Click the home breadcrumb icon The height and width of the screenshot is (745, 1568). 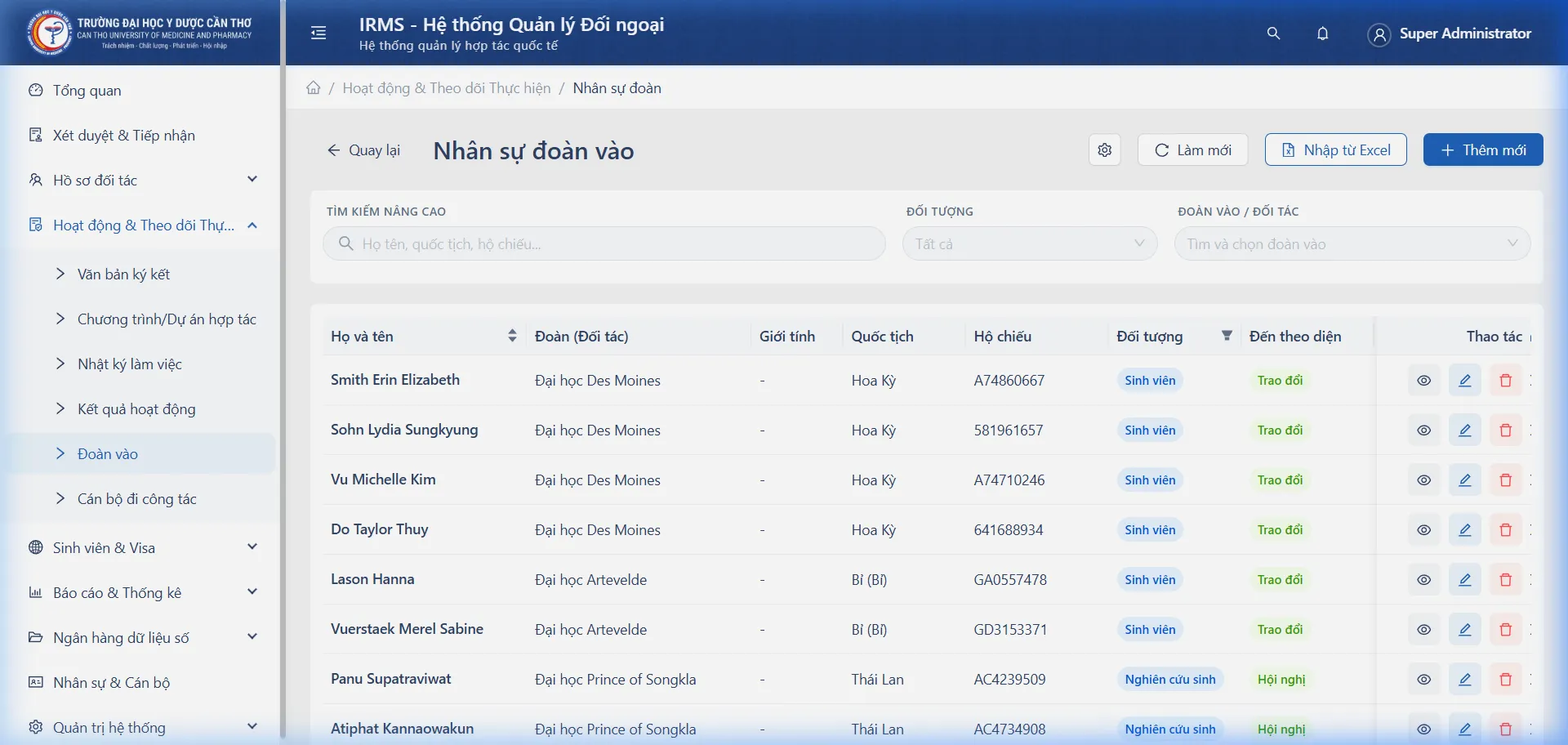pos(314,88)
